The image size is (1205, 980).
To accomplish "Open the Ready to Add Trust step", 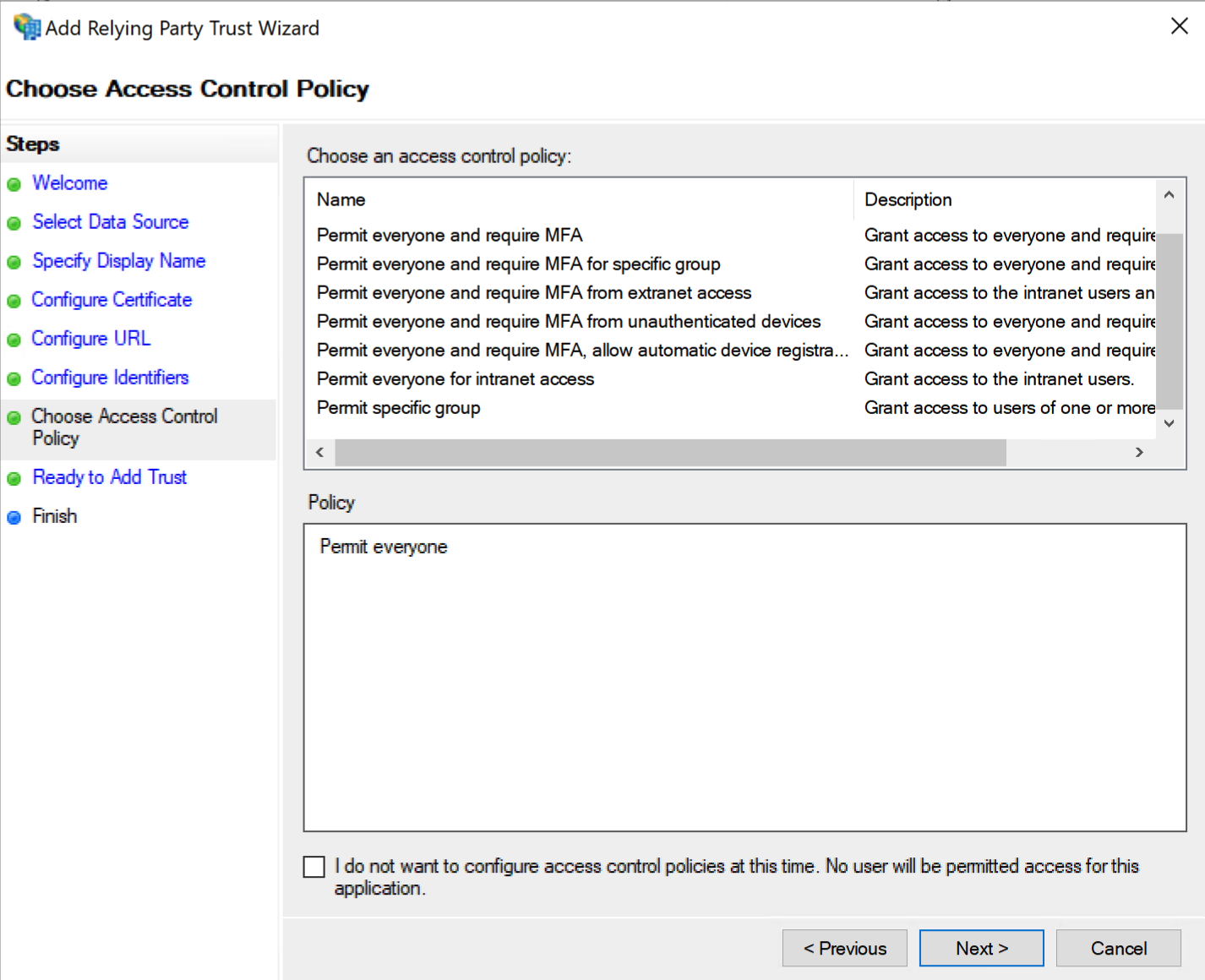I will pos(109,477).
